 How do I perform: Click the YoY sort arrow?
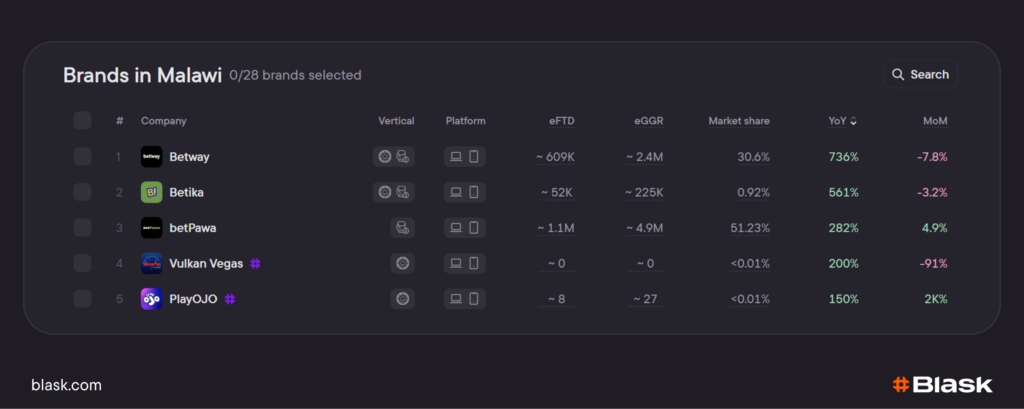pos(853,122)
